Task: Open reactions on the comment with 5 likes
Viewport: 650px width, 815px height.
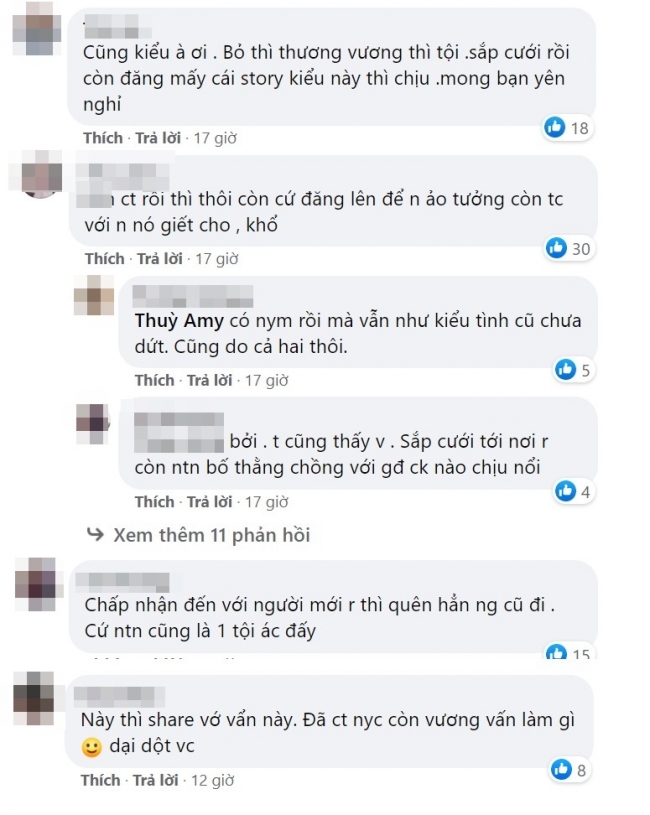Action: coord(573,370)
